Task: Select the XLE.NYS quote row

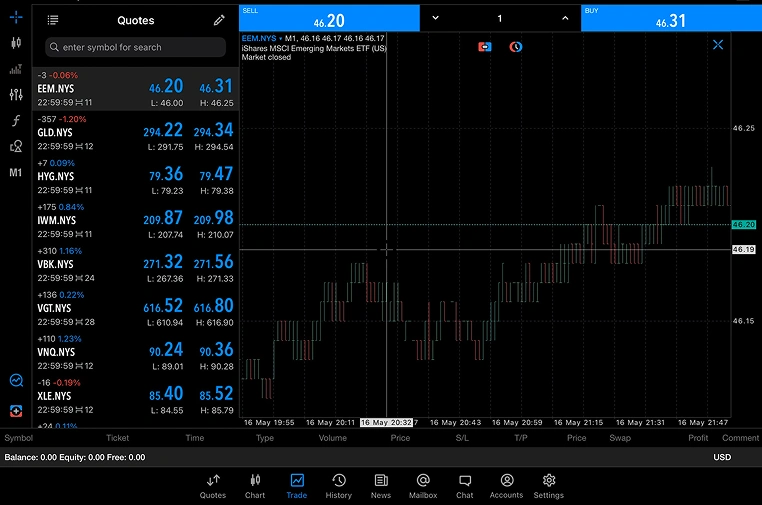Action: [136, 397]
